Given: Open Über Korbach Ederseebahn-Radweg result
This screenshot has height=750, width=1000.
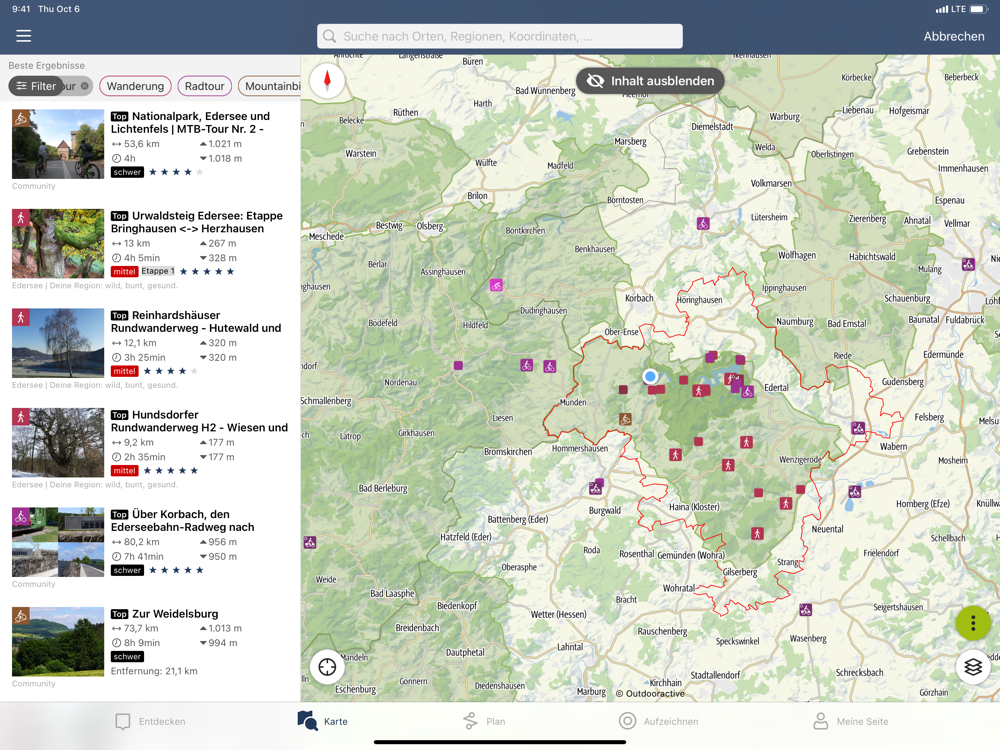Looking at the screenshot, I should (150, 546).
